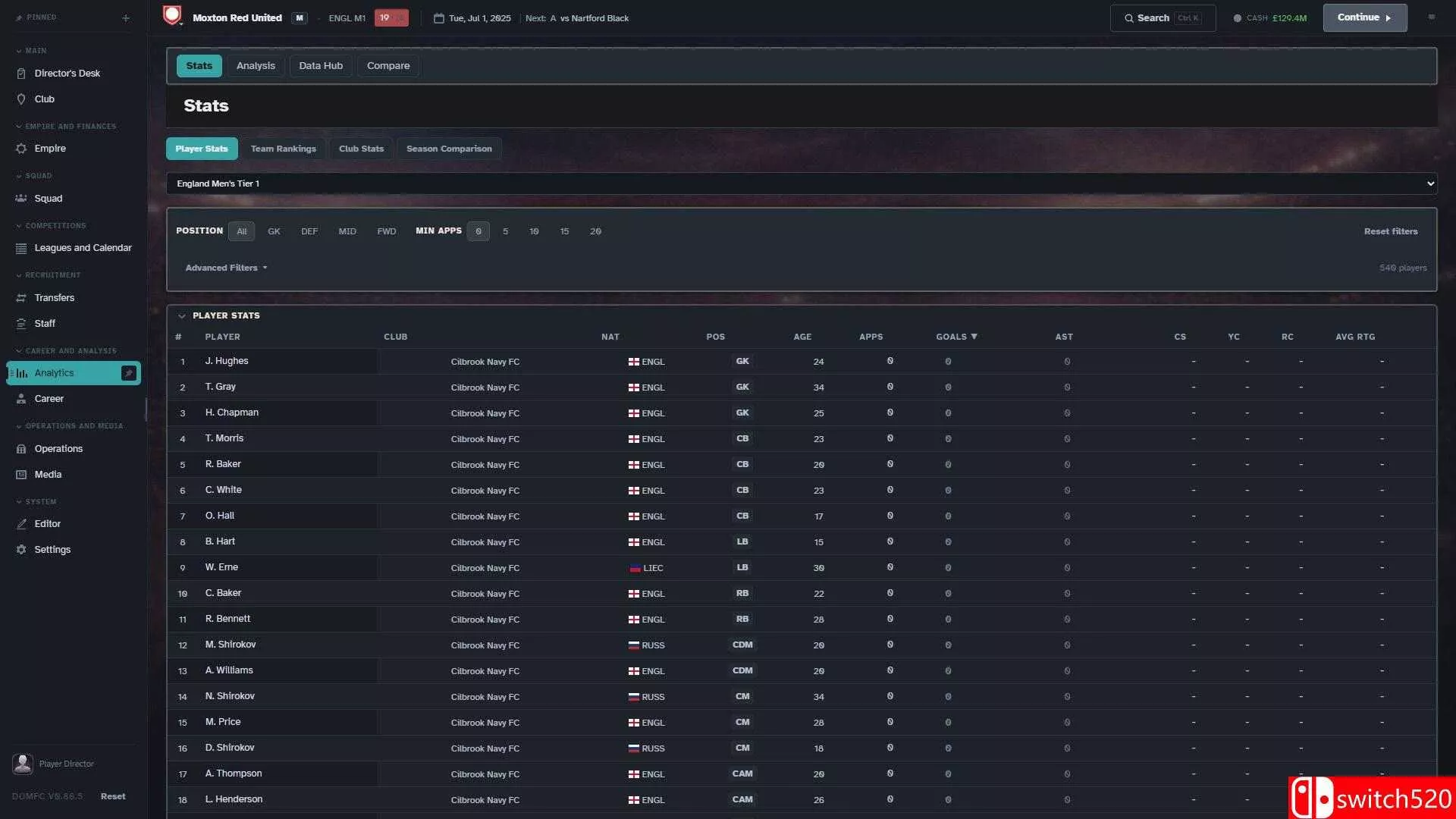
Task: Open the England Men's Tier 1 dropdown
Action: click(x=802, y=184)
